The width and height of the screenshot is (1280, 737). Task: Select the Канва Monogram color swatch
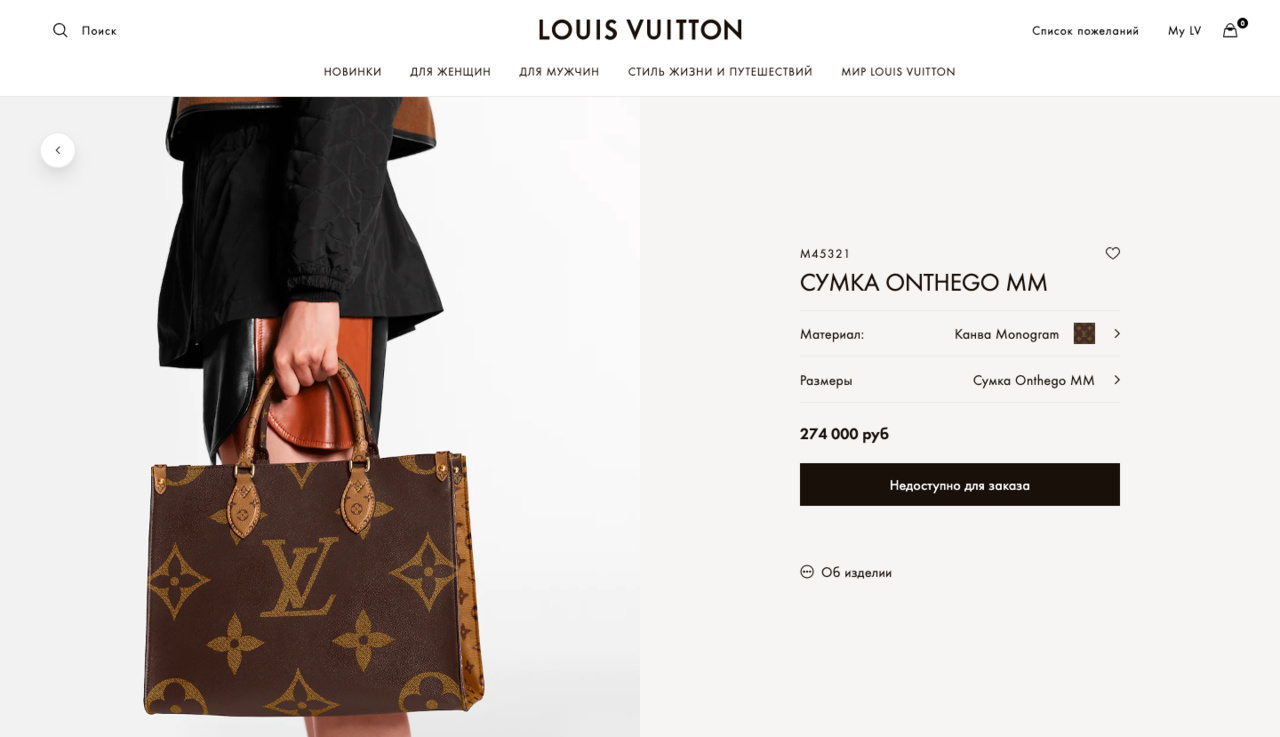point(1084,333)
